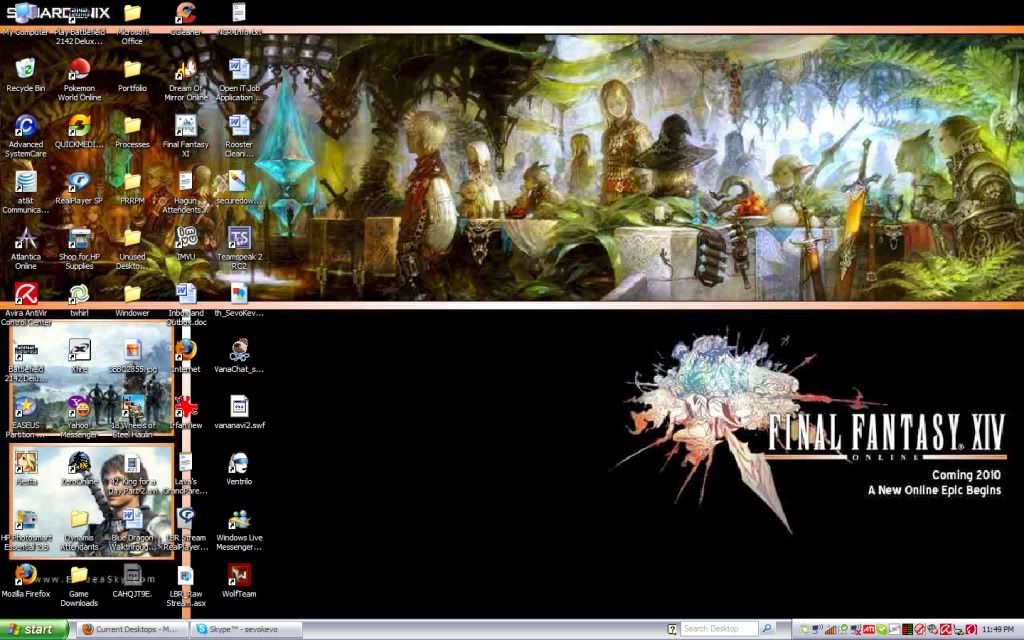Image resolution: width=1024 pixels, height=640 pixels.
Task: Click the Windows Start button
Action: coord(33,630)
